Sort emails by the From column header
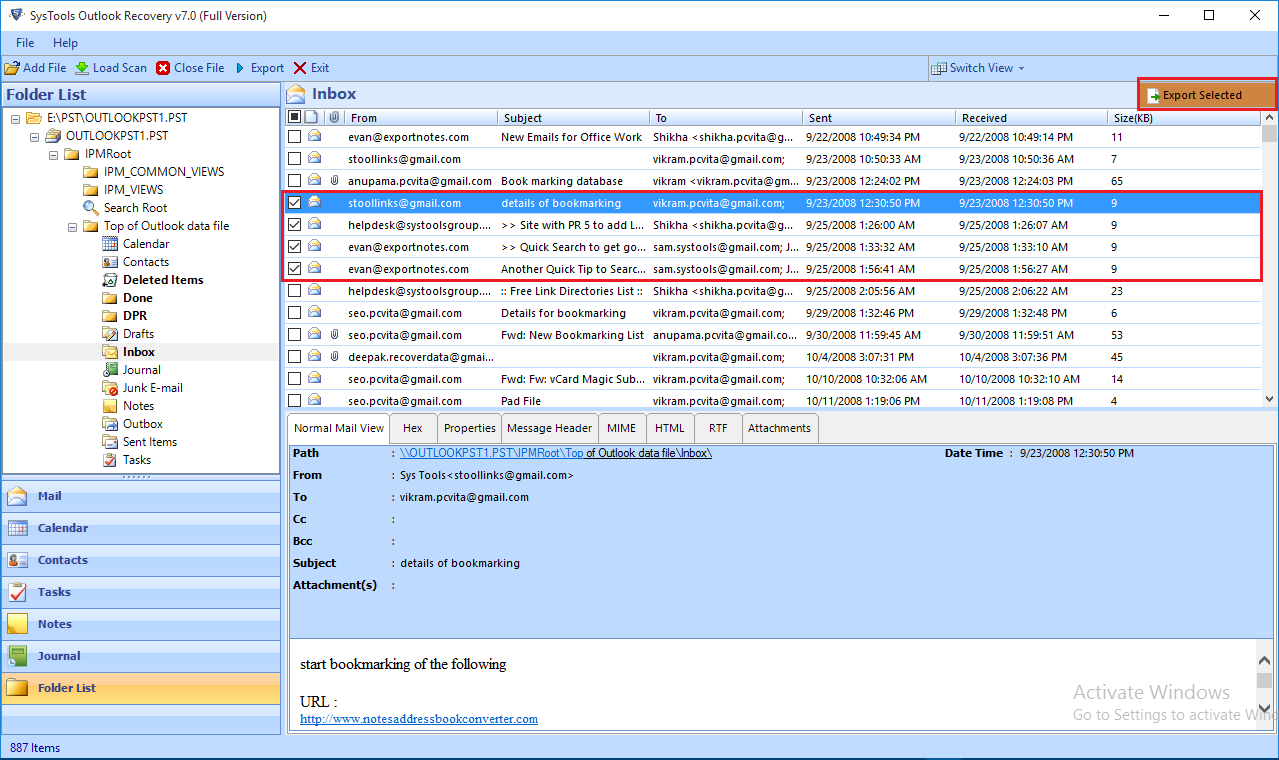This screenshot has width=1279, height=760. tap(420, 118)
